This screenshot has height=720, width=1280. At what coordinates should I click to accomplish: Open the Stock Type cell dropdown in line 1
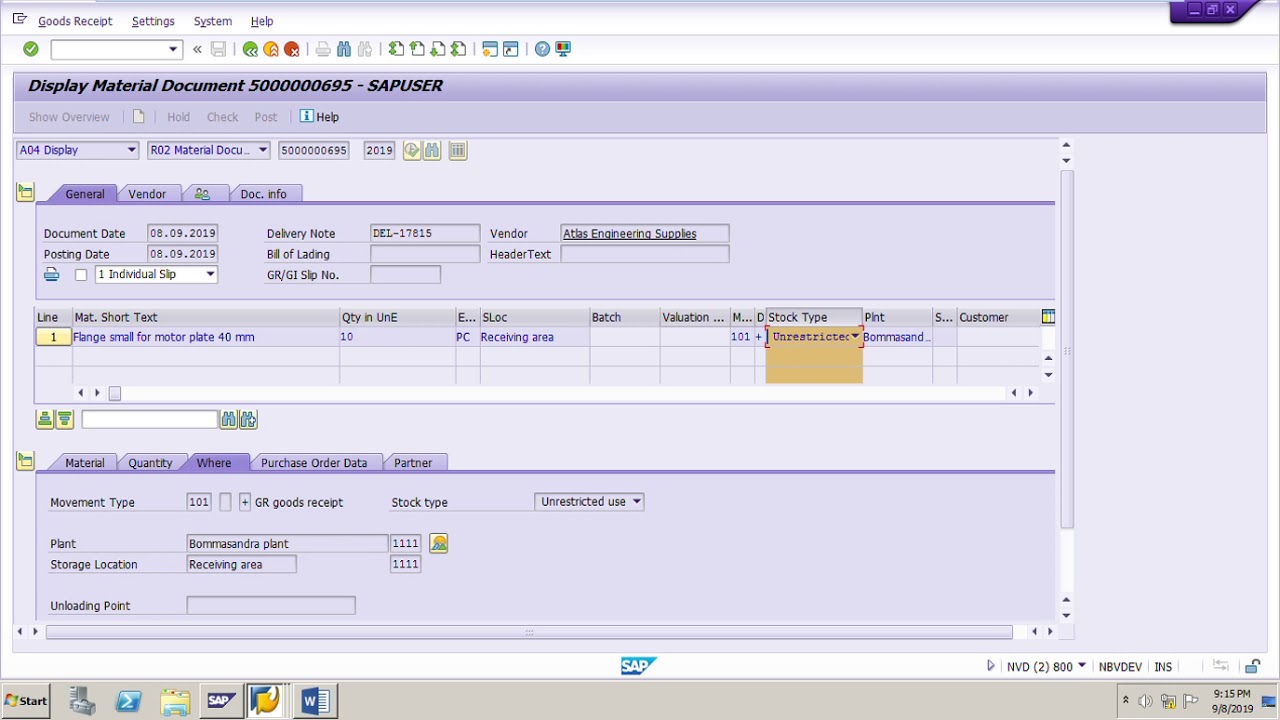coord(855,337)
